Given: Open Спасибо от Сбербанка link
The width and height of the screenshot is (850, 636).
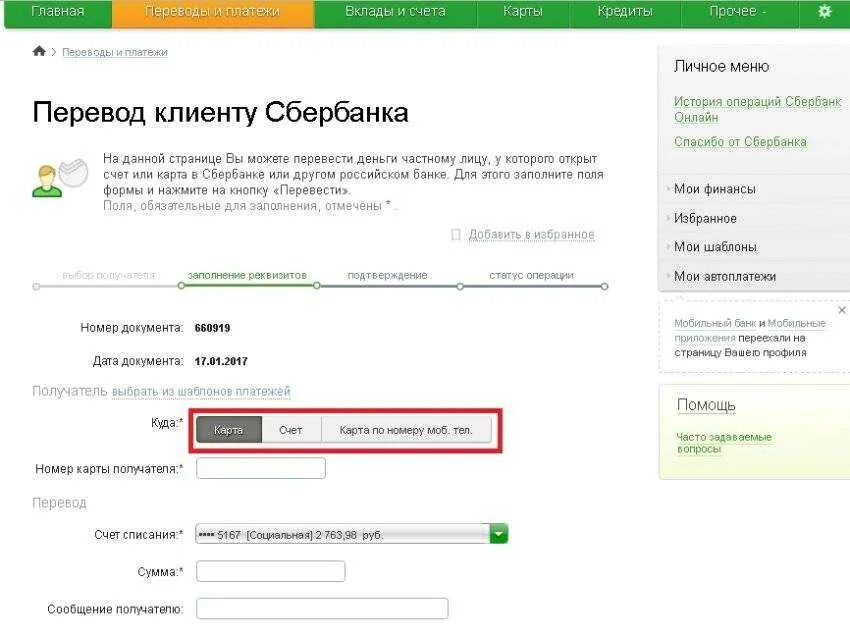Looking at the screenshot, I should tap(740, 142).
